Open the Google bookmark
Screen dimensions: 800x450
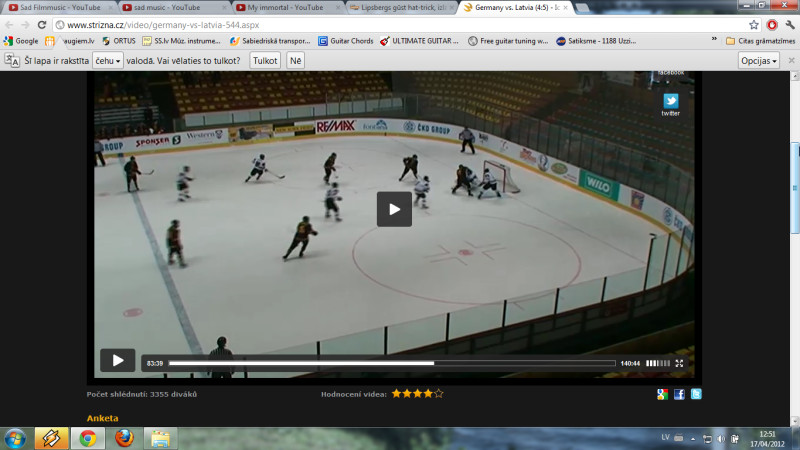pos(21,41)
